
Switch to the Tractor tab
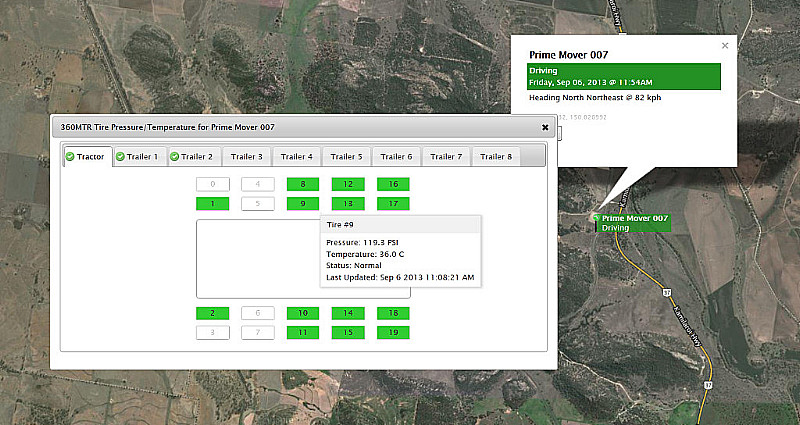pyautogui.click(x=87, y=156)
